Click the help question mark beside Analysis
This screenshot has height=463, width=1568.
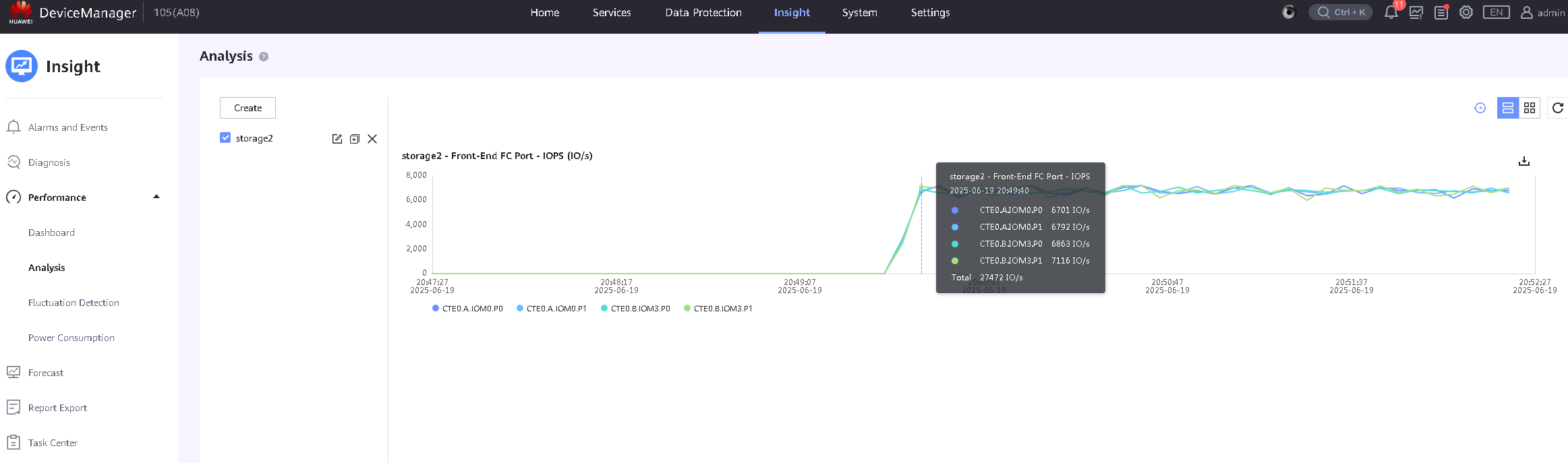coord(264,57)
